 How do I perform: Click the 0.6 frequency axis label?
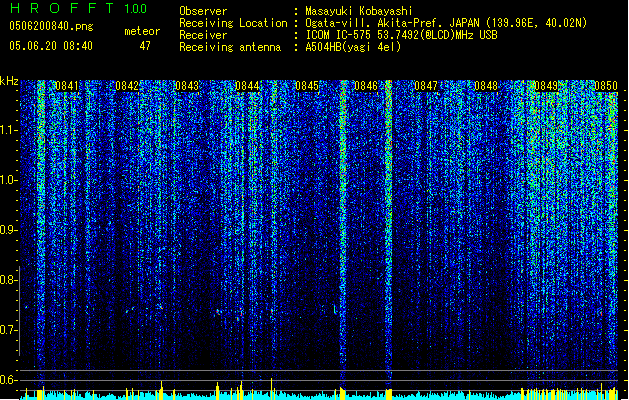(x=8, y=380)
